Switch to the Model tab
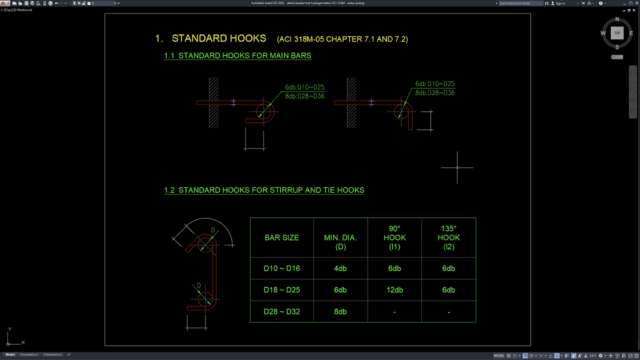Viewport: 640px width, 360px height. (10, 355)
